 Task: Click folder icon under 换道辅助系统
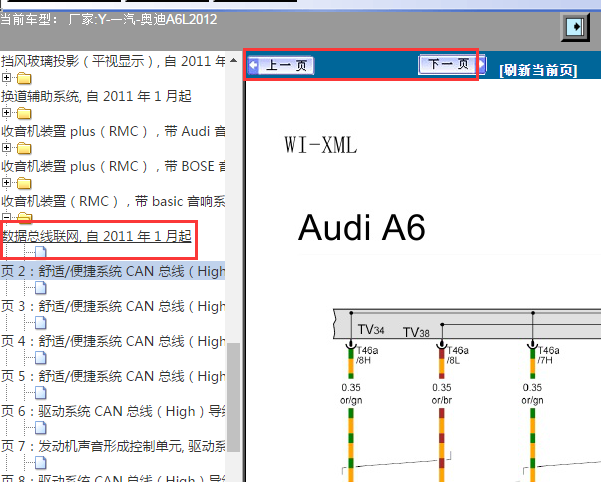click(24, 113)
